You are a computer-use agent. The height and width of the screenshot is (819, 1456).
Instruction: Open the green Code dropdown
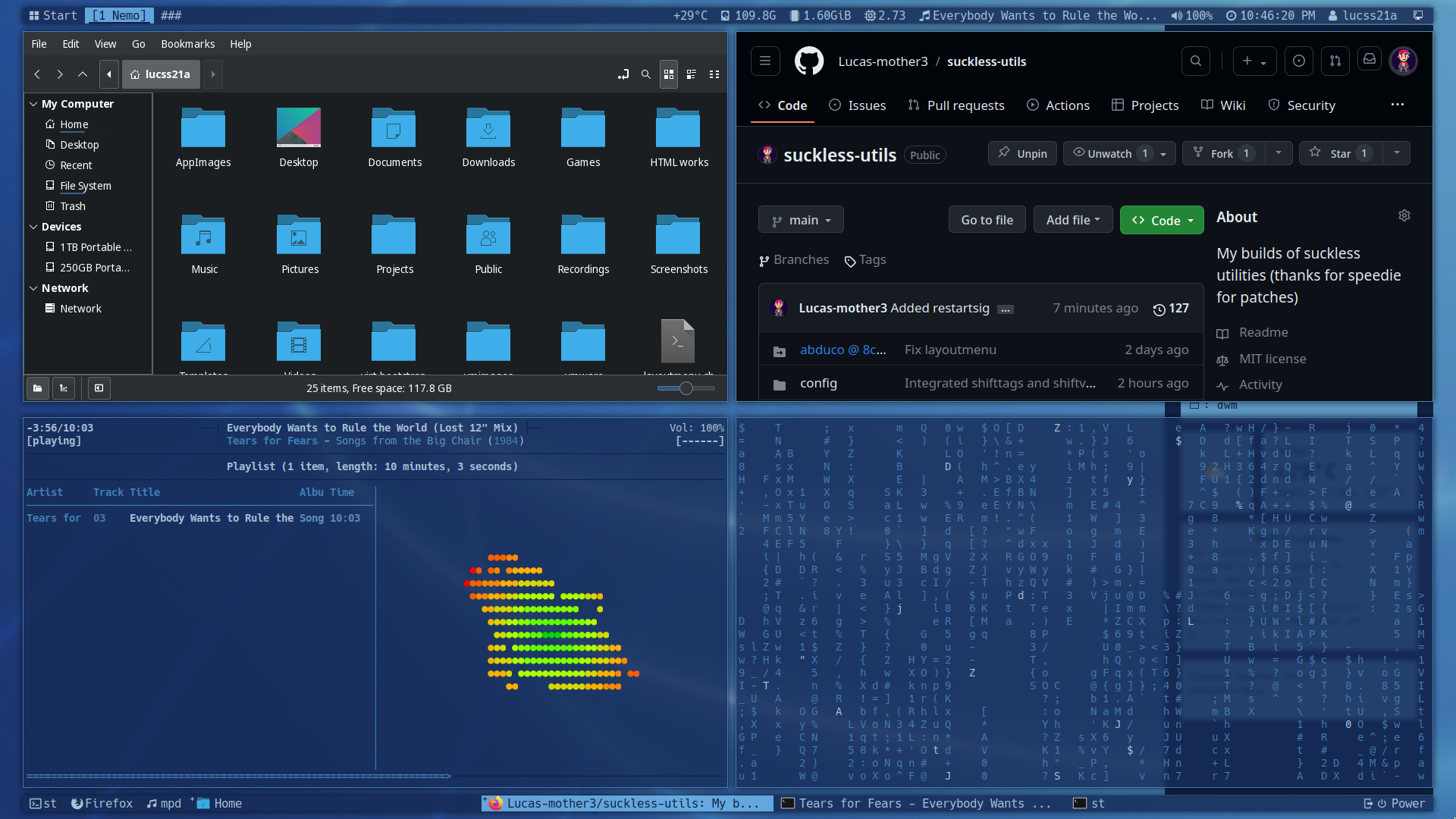pos(1162,221)
